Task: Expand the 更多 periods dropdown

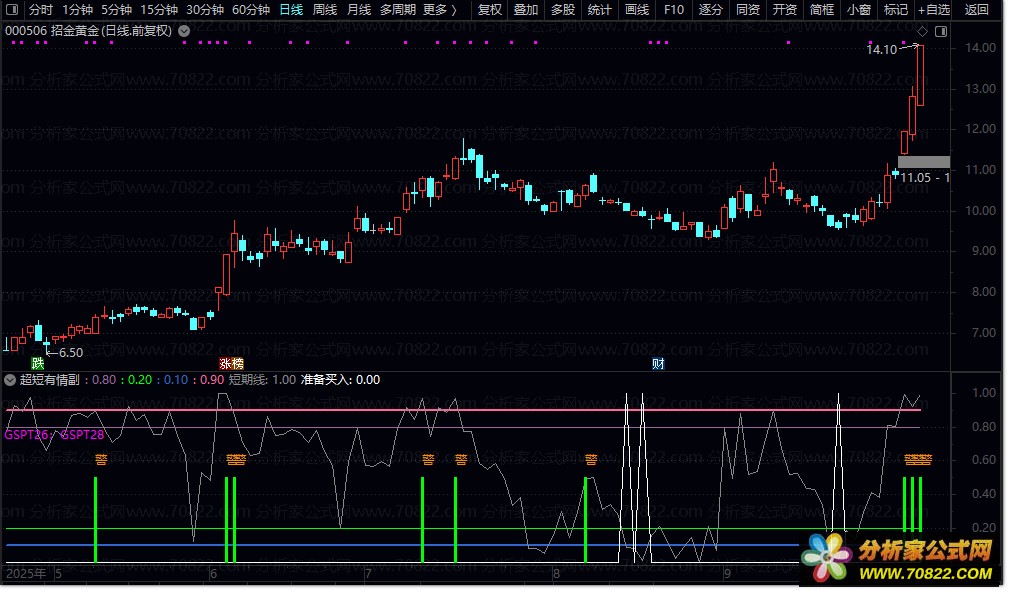Action: (440, 10)
